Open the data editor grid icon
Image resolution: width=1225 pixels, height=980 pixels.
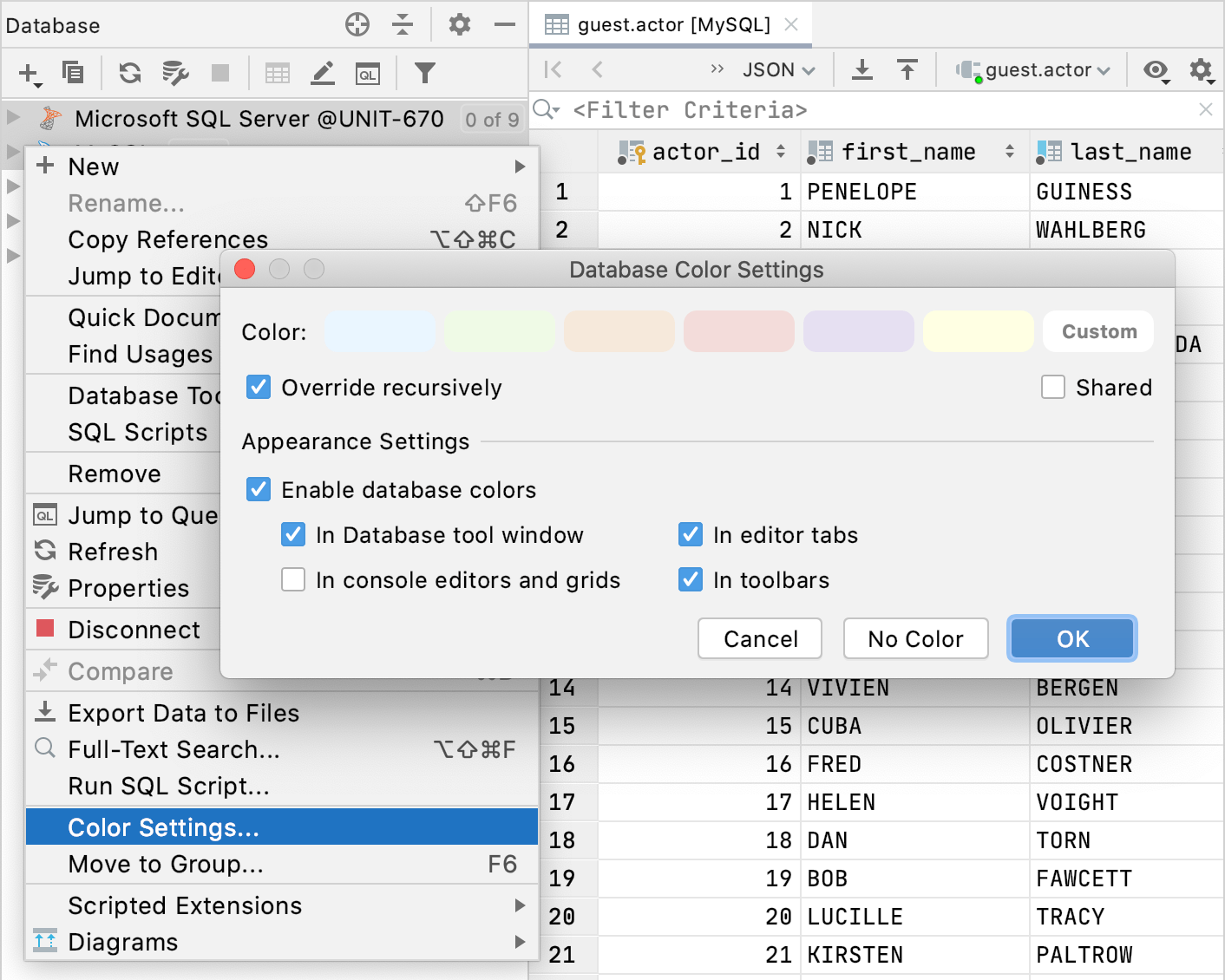pos(278,73)
